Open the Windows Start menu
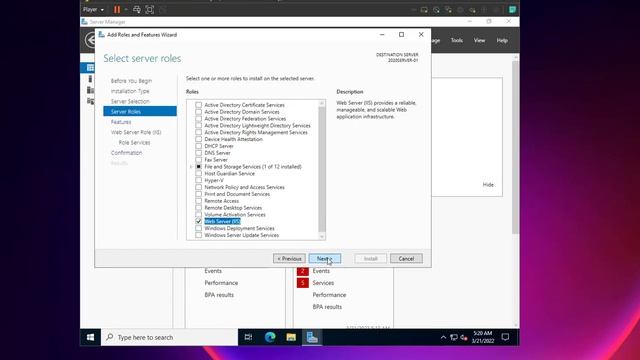640x360 pixels. point(90,337)
